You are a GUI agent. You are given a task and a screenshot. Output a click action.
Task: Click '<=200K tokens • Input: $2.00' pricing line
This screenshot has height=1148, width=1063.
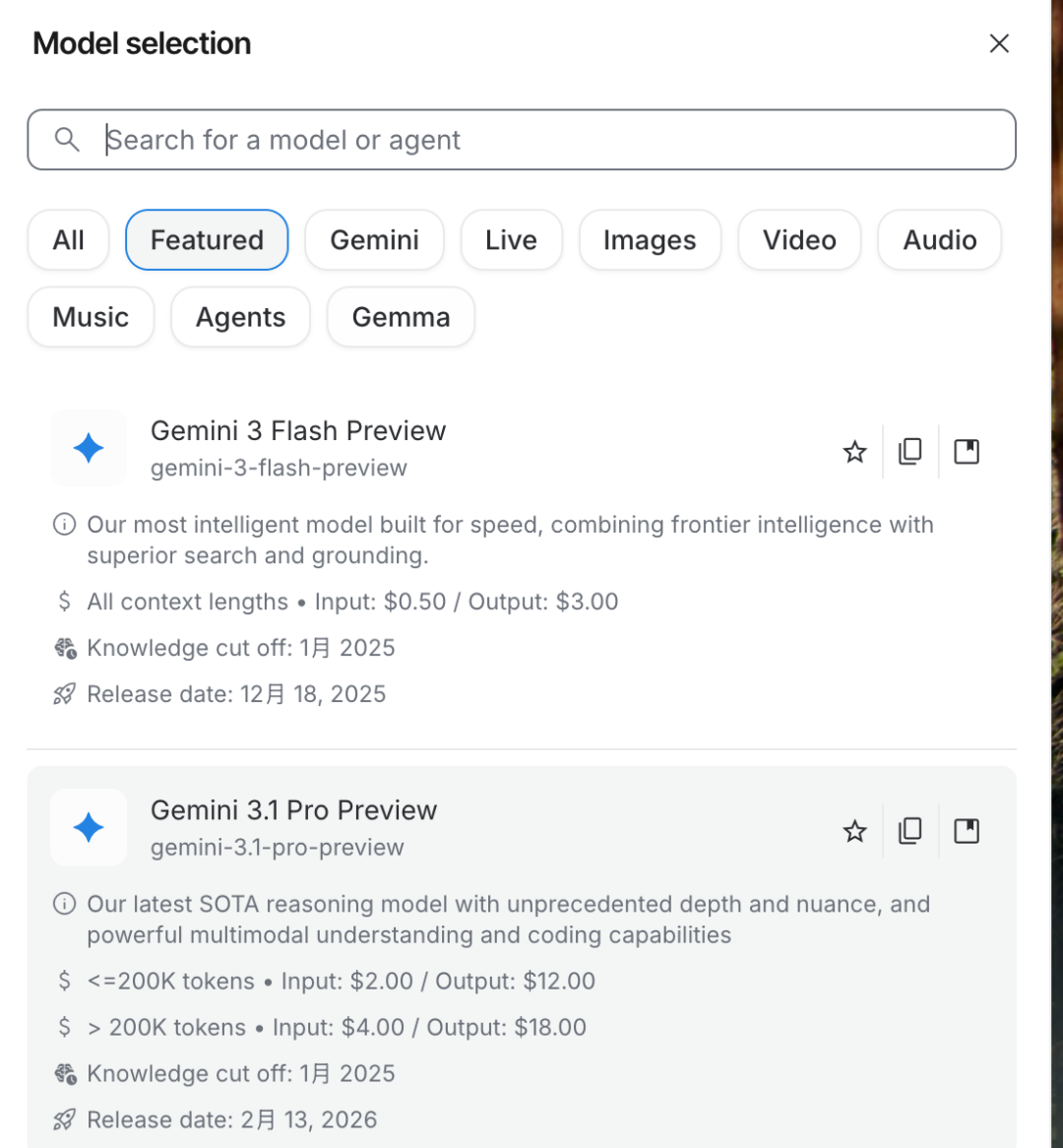342,981
